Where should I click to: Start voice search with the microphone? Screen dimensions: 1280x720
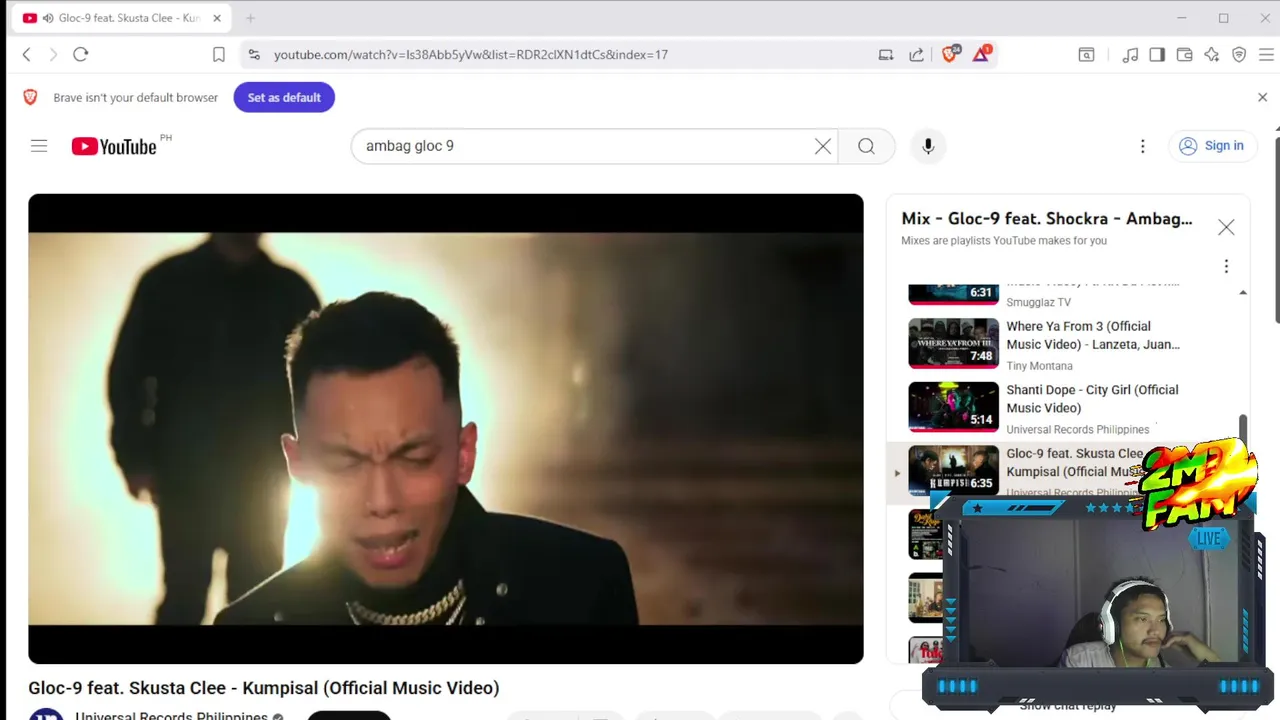928,146
